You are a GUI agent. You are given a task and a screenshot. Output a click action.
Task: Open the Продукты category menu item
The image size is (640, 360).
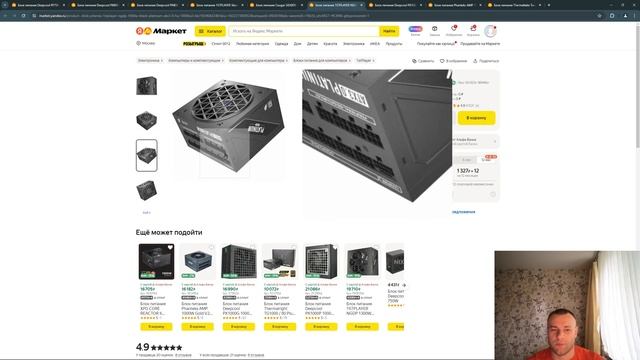click(x=394, y=44)
